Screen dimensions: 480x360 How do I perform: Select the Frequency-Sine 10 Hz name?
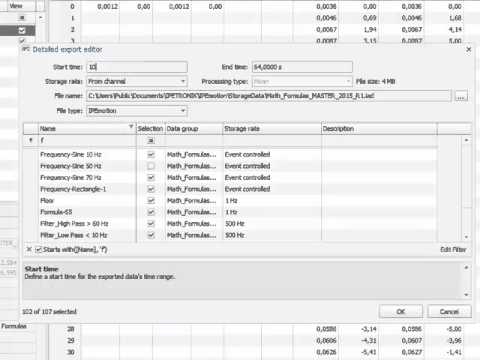click(x=71, y=154)
